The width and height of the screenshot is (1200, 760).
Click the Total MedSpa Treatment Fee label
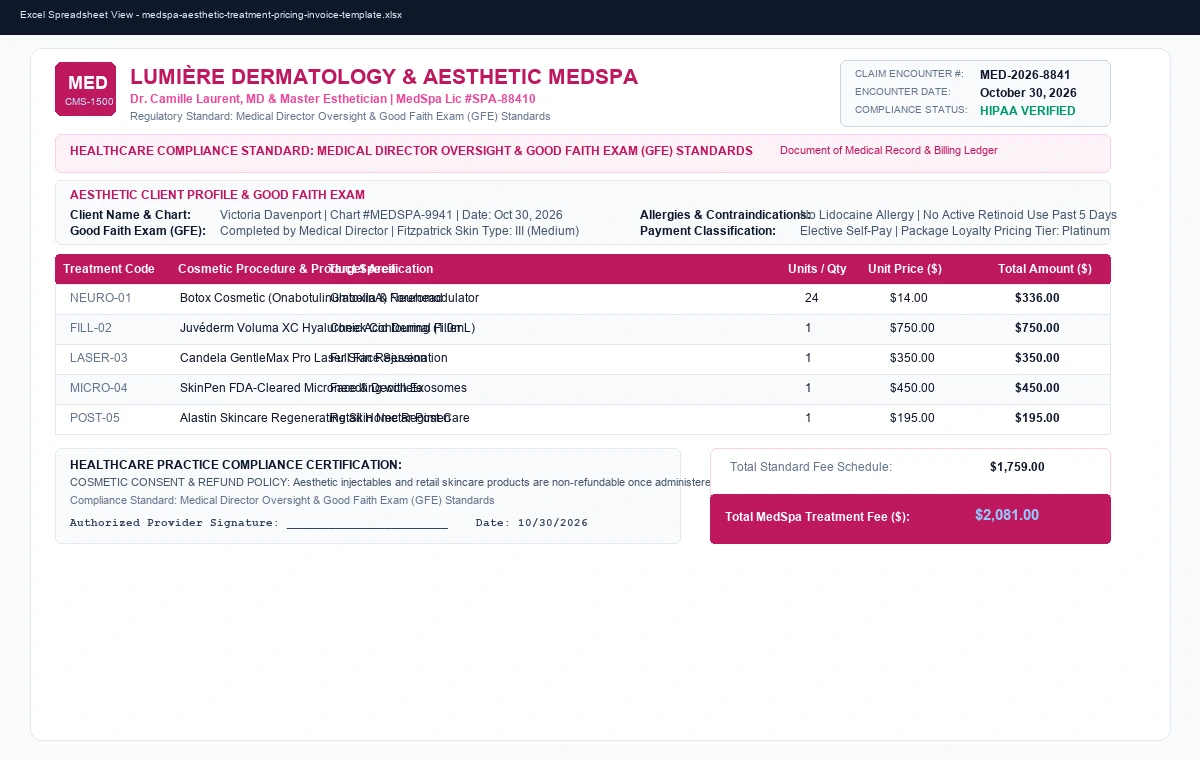point(817,517)
